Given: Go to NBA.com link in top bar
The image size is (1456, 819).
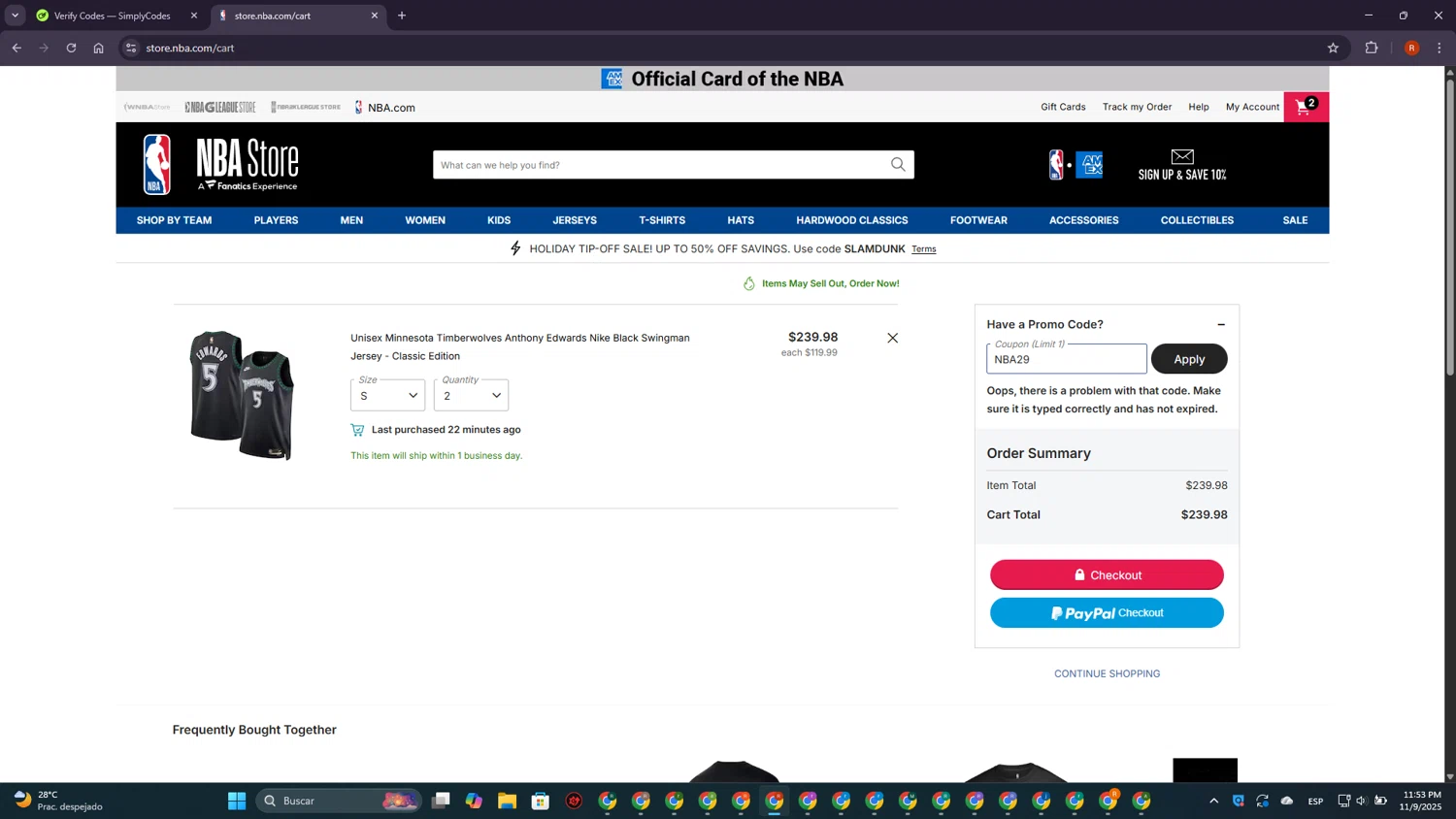Looking at the screenshot, I should tap(385, 108).
